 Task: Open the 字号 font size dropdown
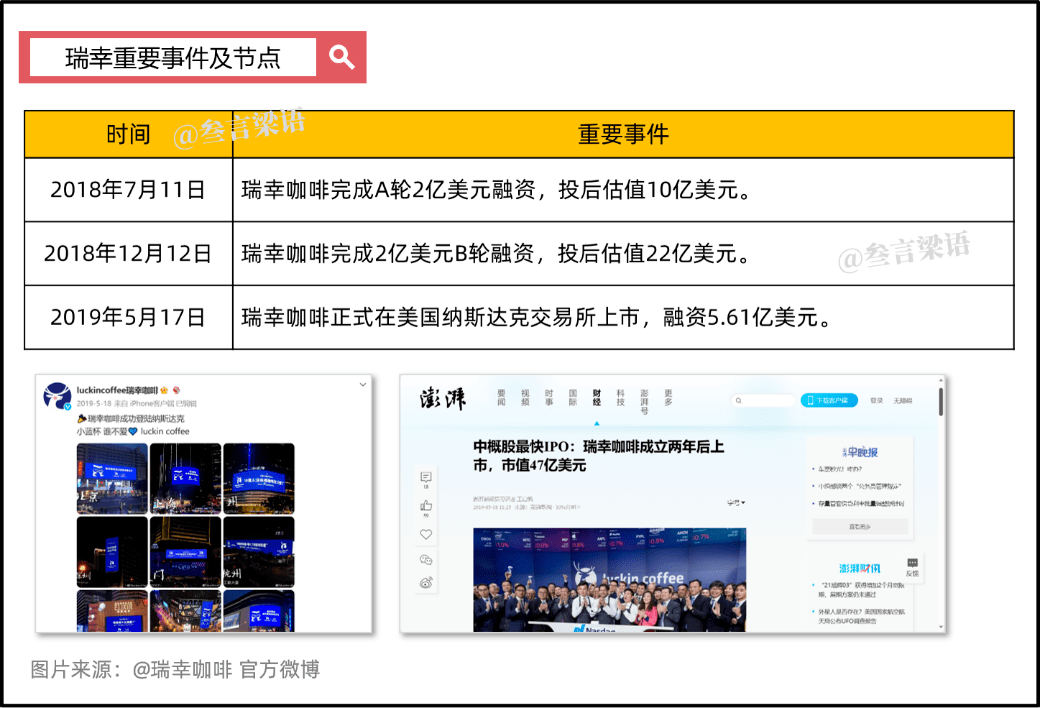click(736, 503)
